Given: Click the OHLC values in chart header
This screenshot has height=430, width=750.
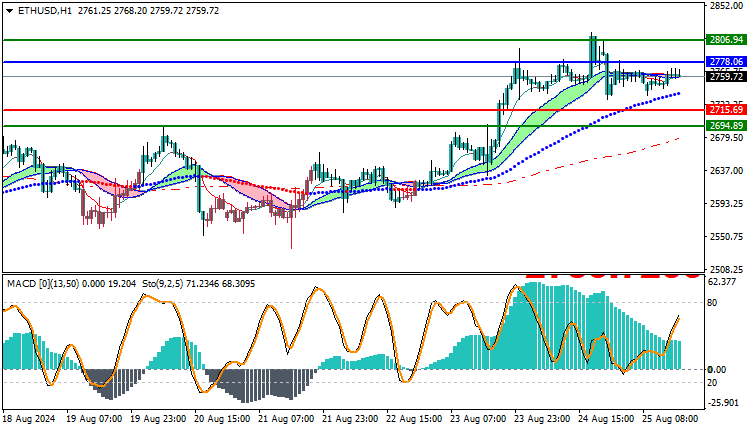Looking at the screenshot, I should [x=148, y=11].
